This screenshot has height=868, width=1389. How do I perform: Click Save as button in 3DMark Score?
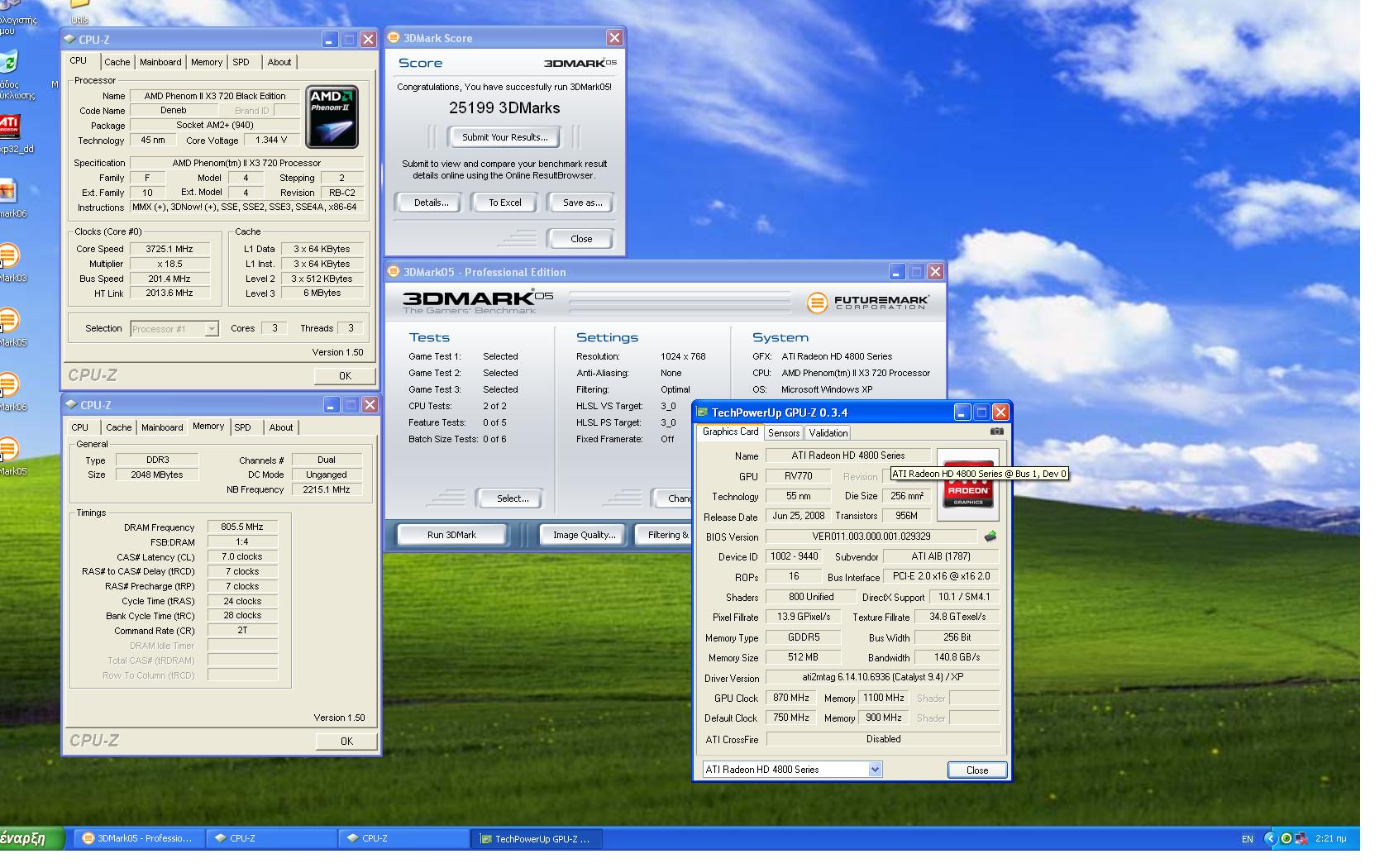582,203
